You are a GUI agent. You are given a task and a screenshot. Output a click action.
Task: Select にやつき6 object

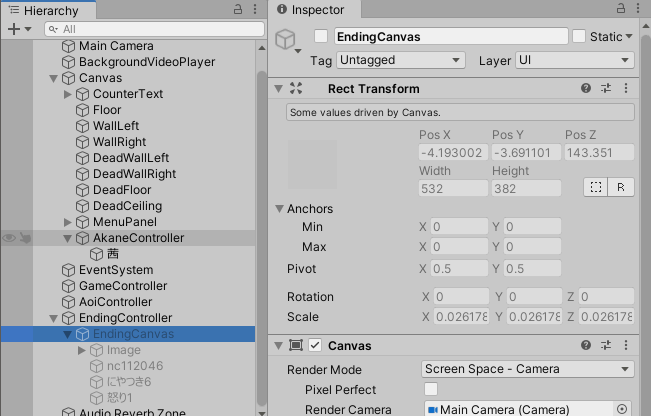129,382
